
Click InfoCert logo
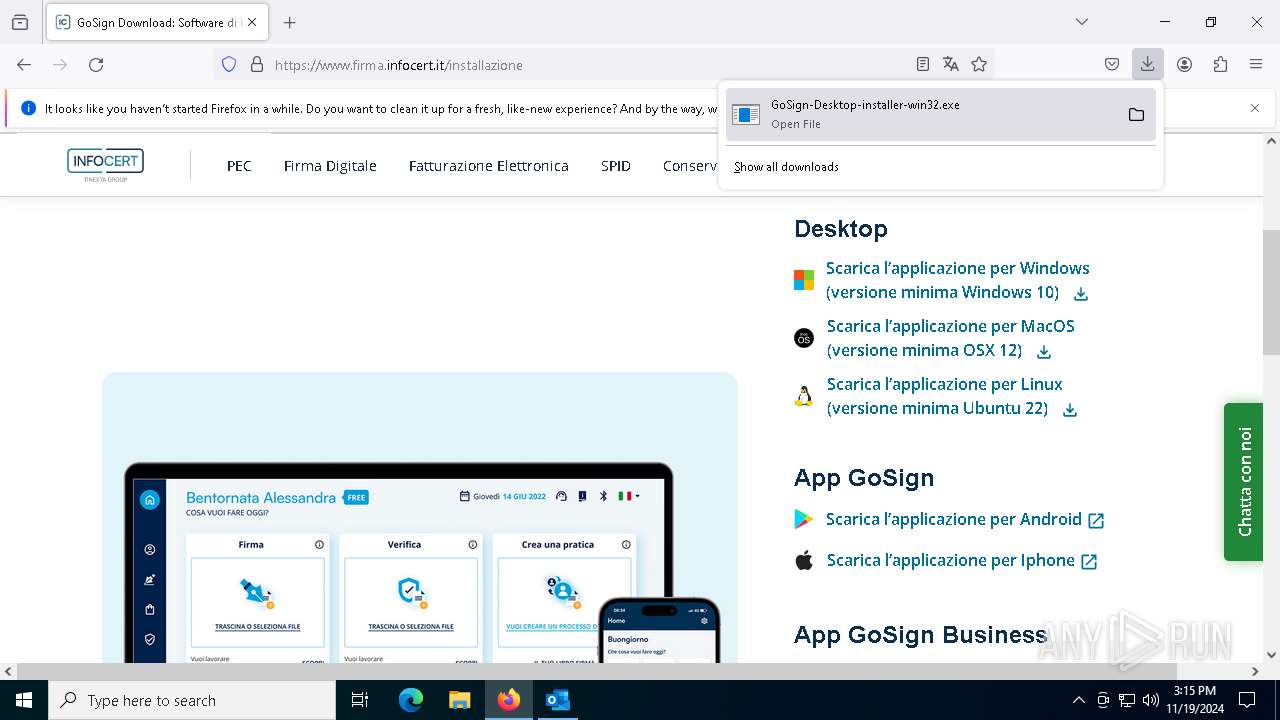[x=105, y=165]
